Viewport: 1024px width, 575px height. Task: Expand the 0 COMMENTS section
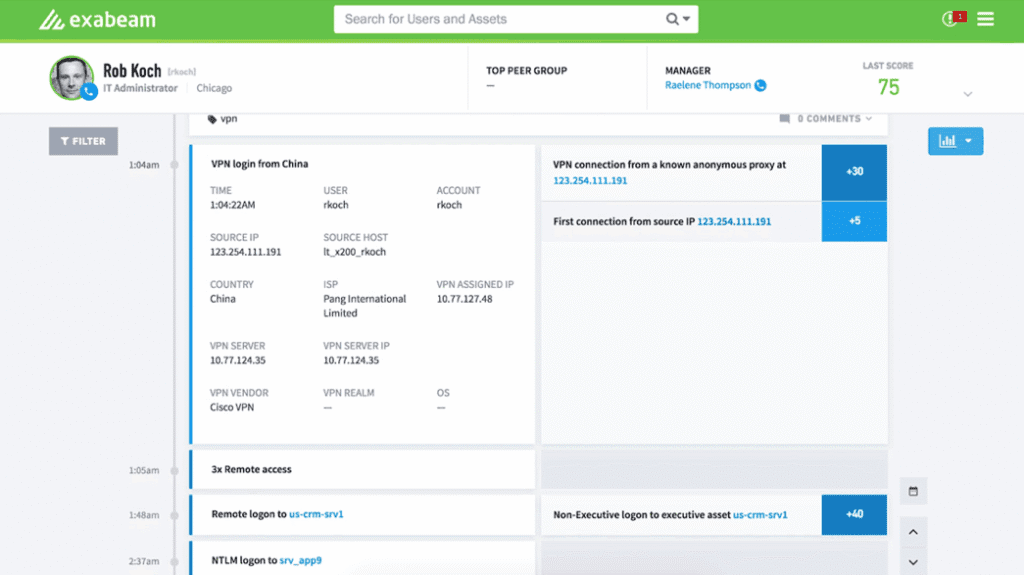[834, 119]
